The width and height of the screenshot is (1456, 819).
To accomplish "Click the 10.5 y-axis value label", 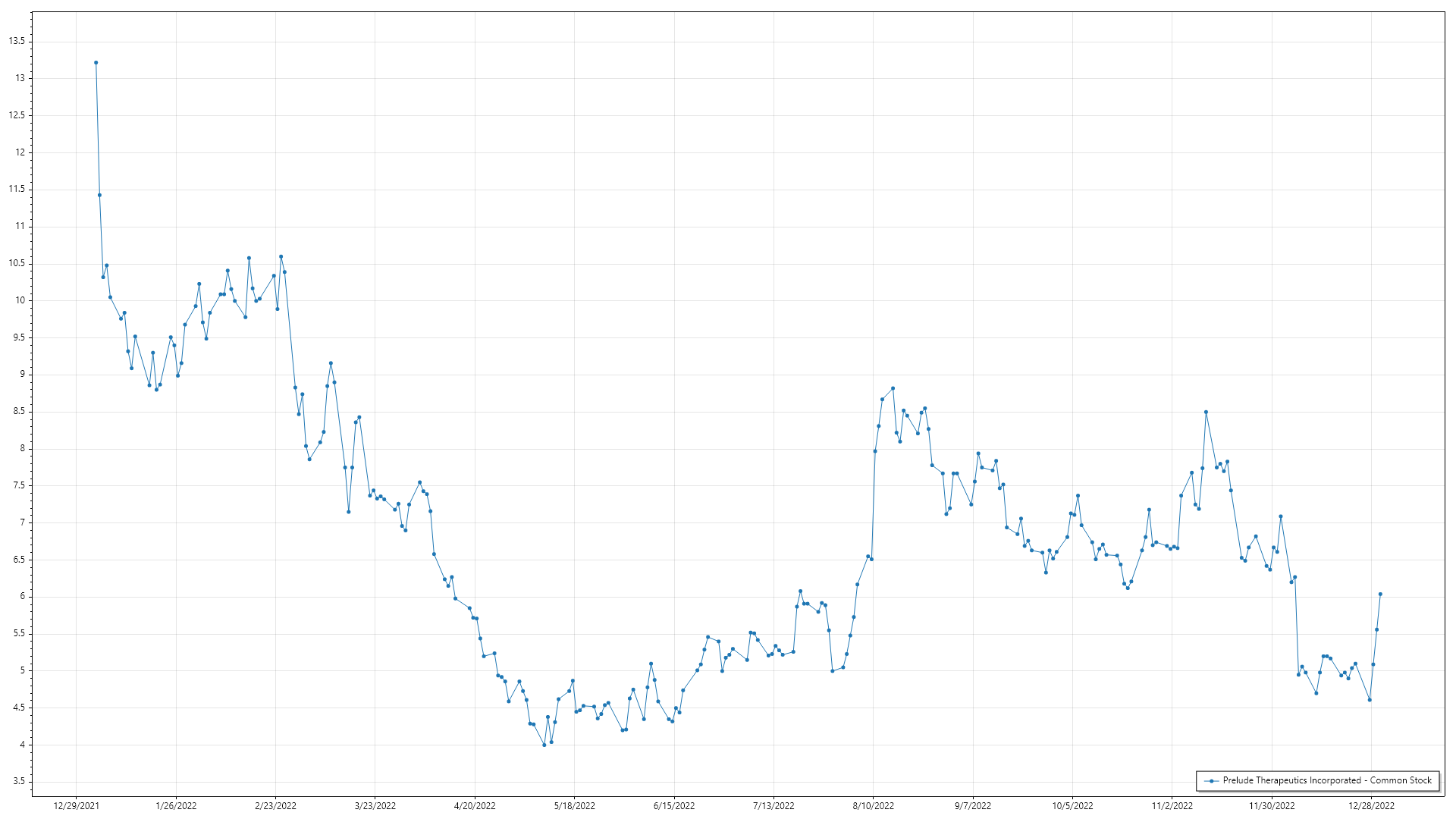I will (x=17, y=264).
